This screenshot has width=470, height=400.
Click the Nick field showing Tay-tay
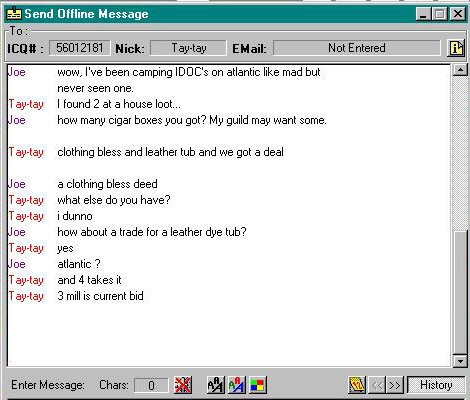pos(189,48)
